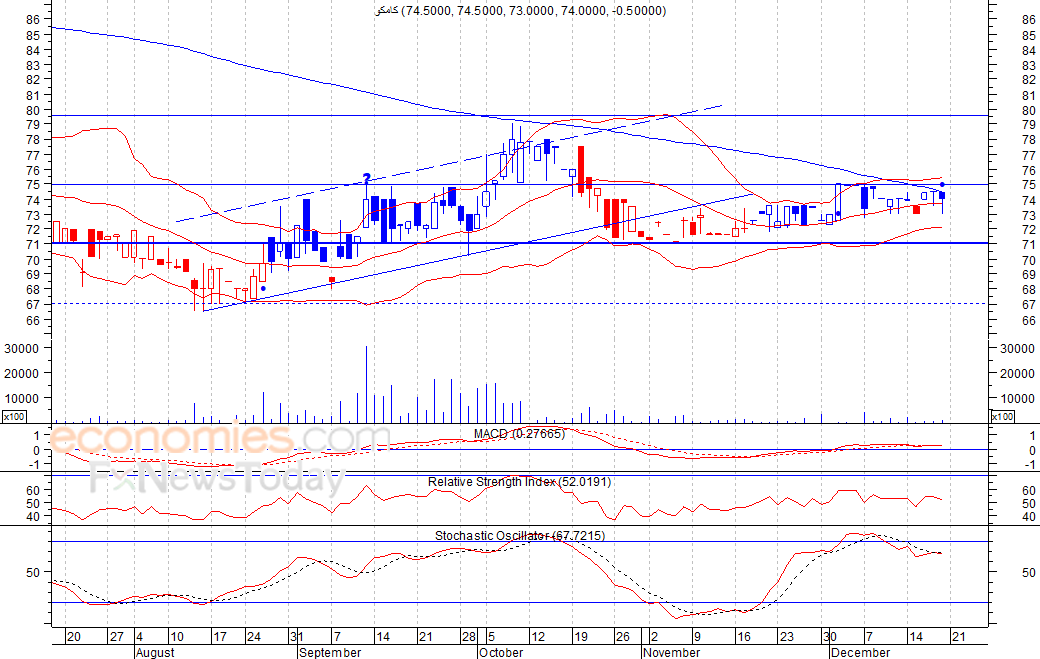This screenshot has width=1040, height=659.
Task: Click price 70 on the right price axis
Action: click(x=1029, y=261)
